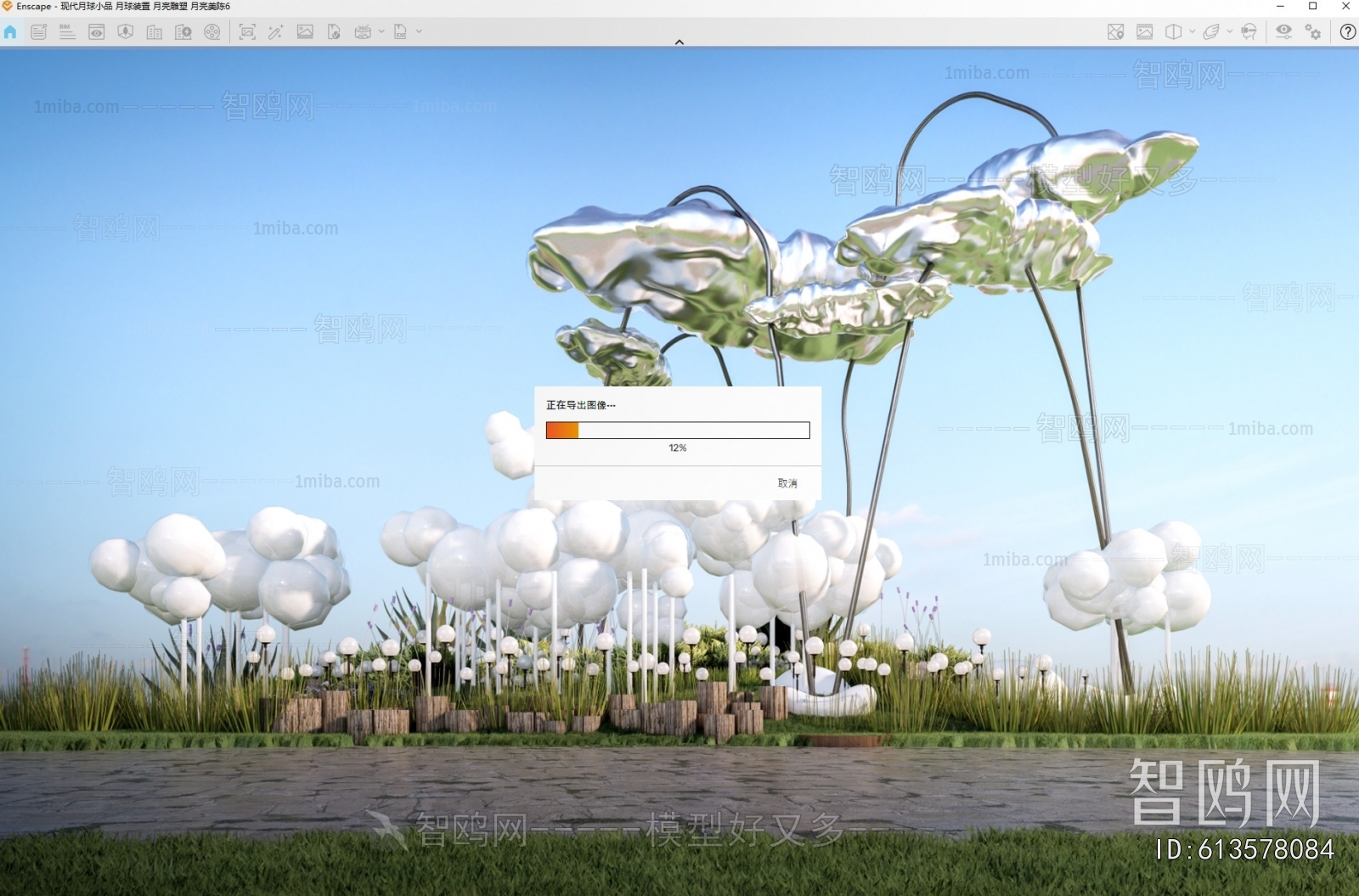Toggle the Visual Settings eye icon
Image resolution: width=1359 pixels, height=896 pixels.
(1283, 31)
